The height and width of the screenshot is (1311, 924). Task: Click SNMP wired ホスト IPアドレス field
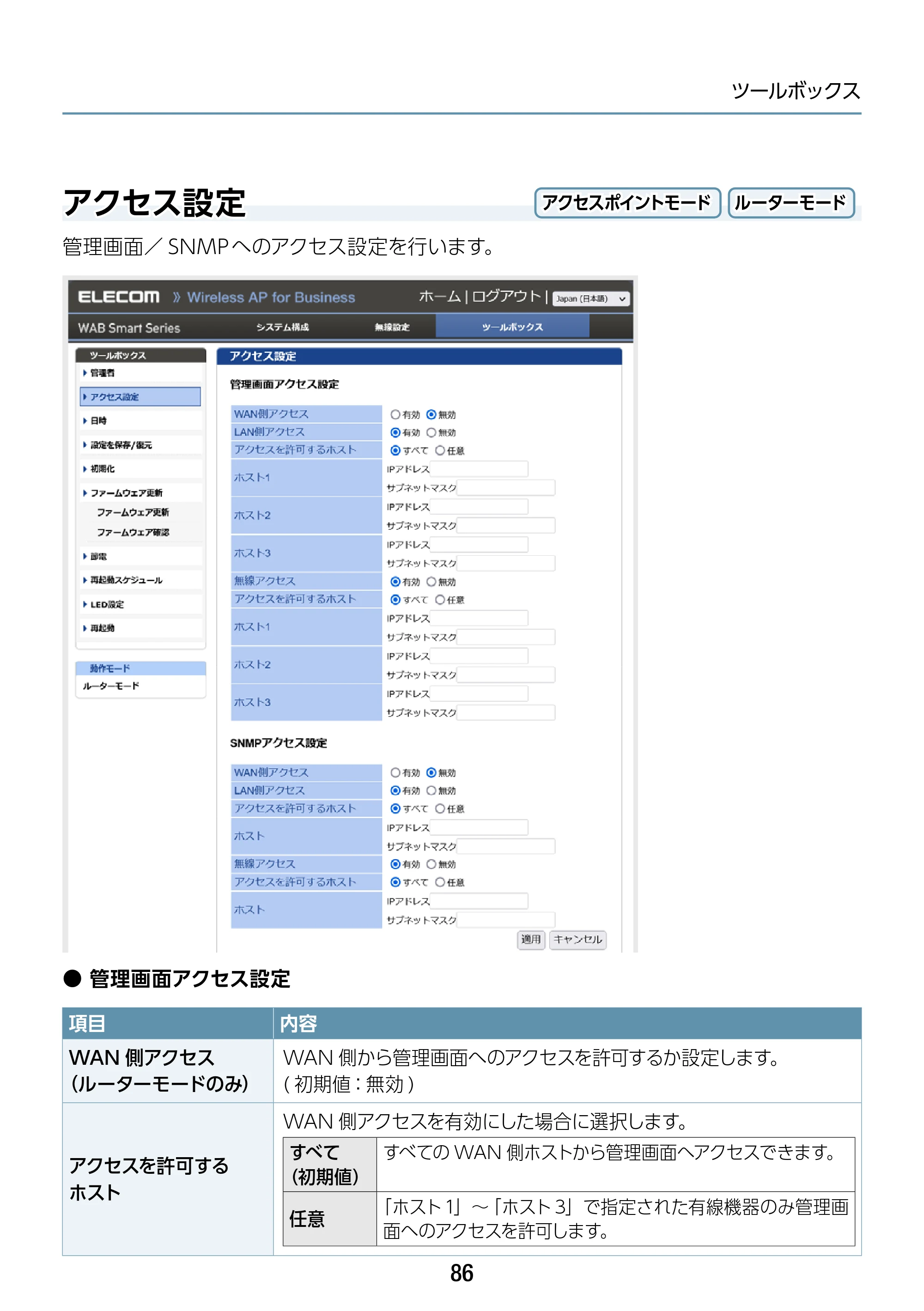pyautogui.click(x=479, y=827)
